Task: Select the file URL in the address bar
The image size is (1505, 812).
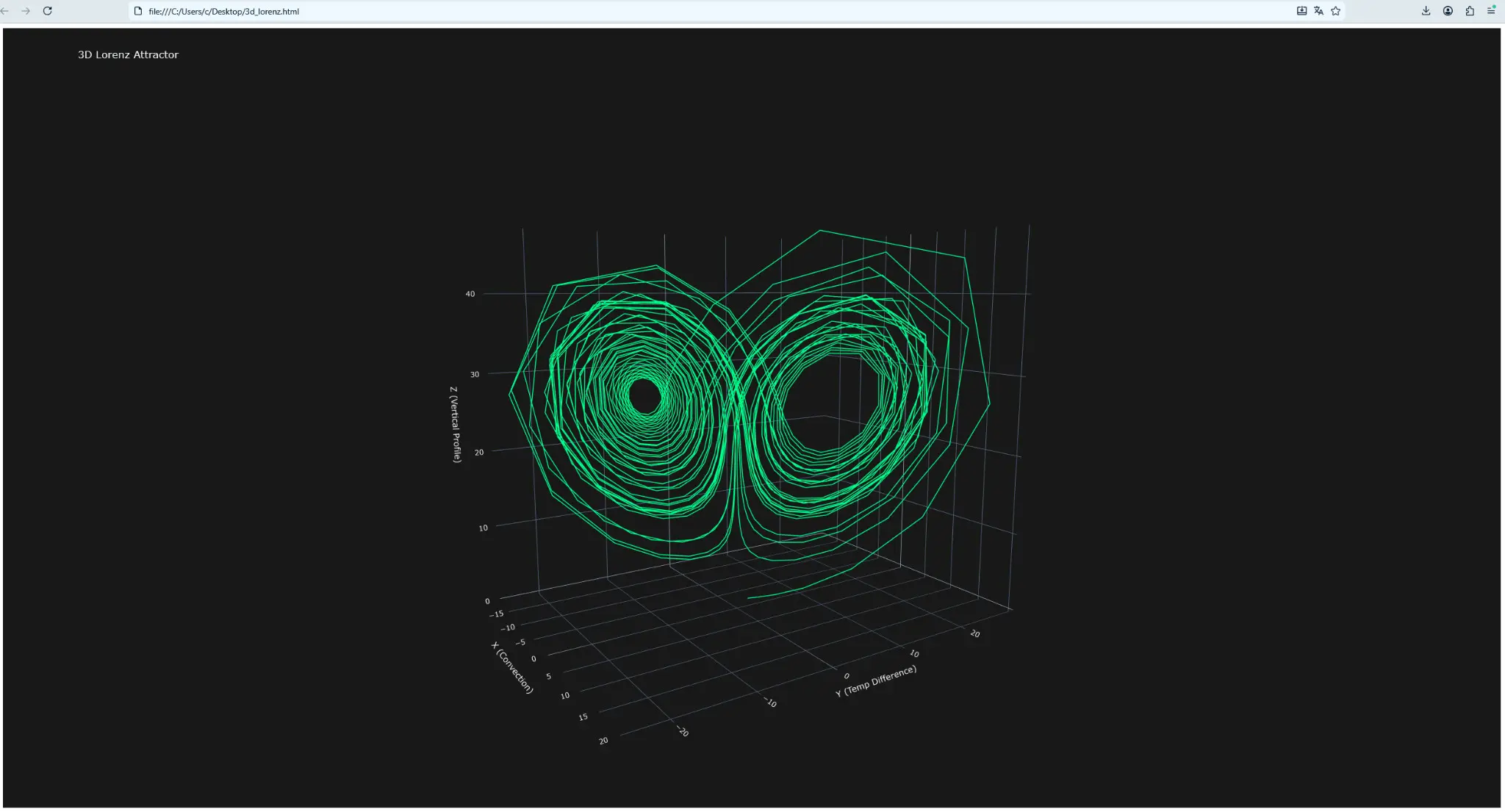Action: pyautogui.click(x=224, y=12)
